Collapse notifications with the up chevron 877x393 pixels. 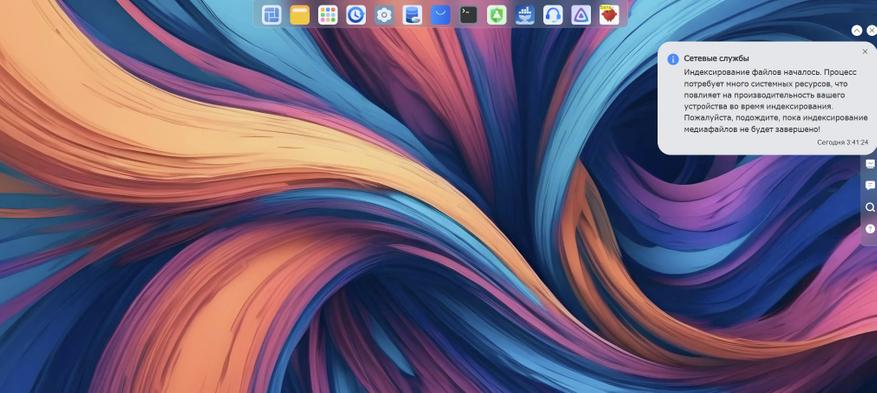(857, 31)
